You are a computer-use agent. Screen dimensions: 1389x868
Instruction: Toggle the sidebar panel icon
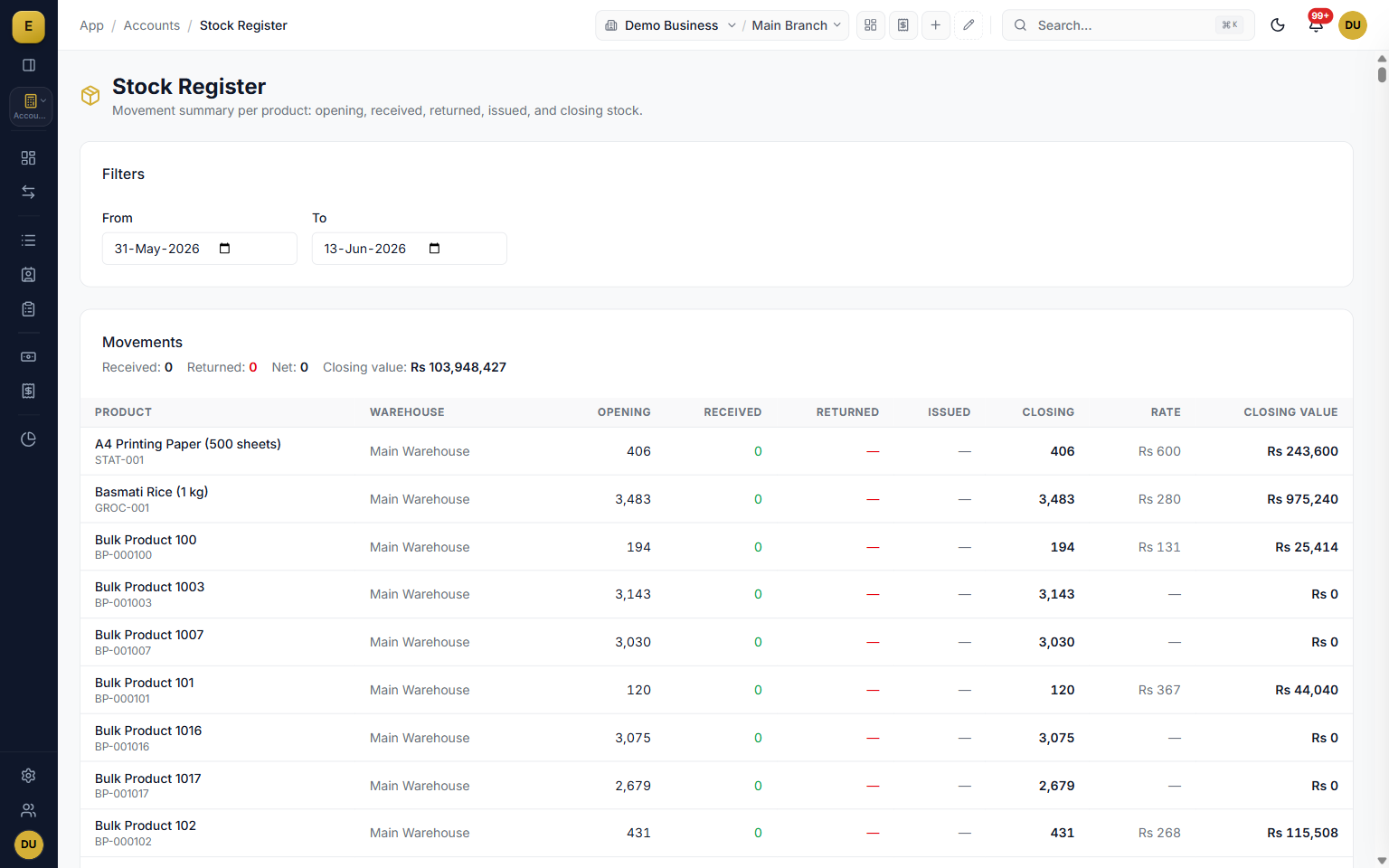point(29,65)
